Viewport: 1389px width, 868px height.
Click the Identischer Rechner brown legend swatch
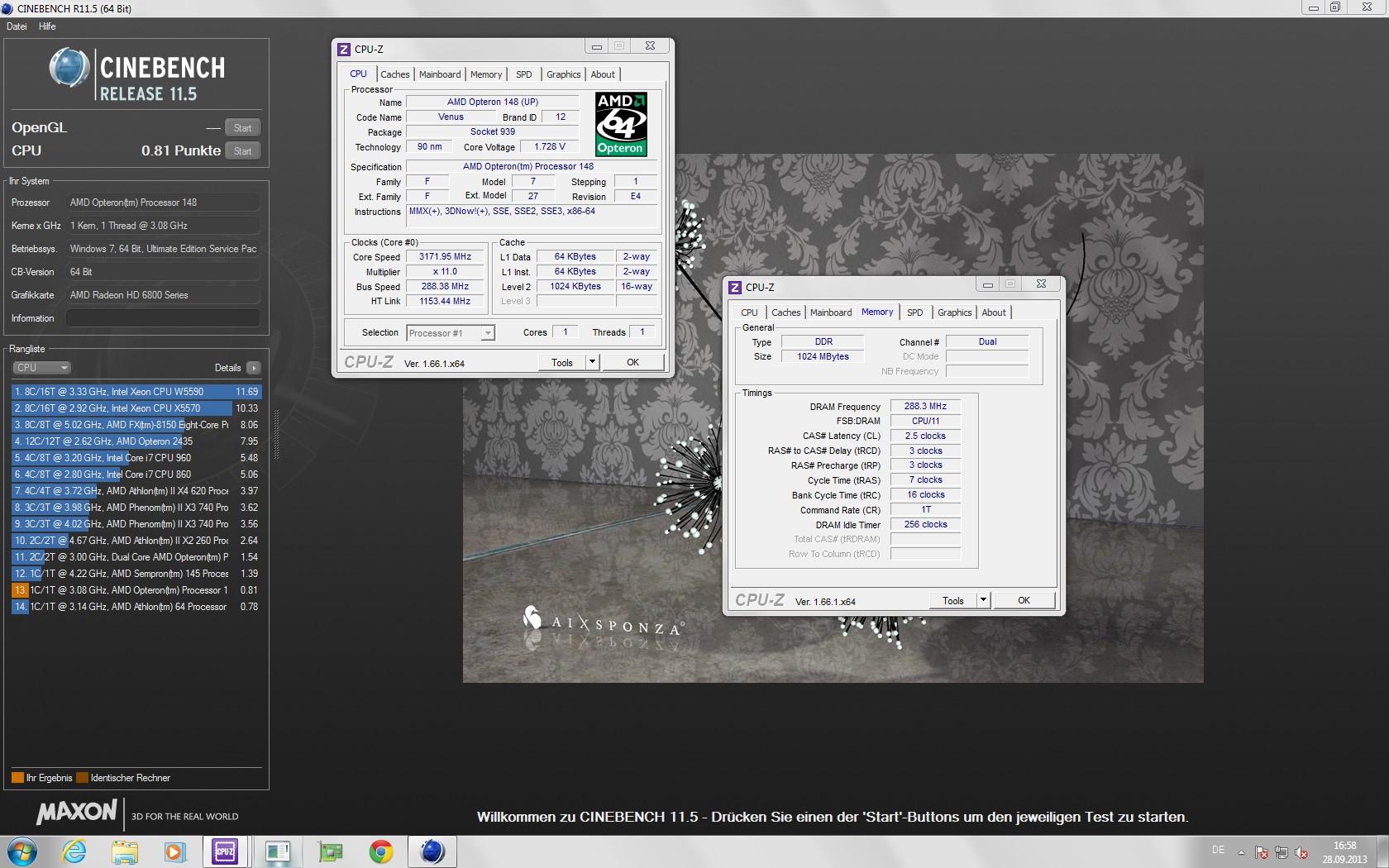[x=82, y=778]
